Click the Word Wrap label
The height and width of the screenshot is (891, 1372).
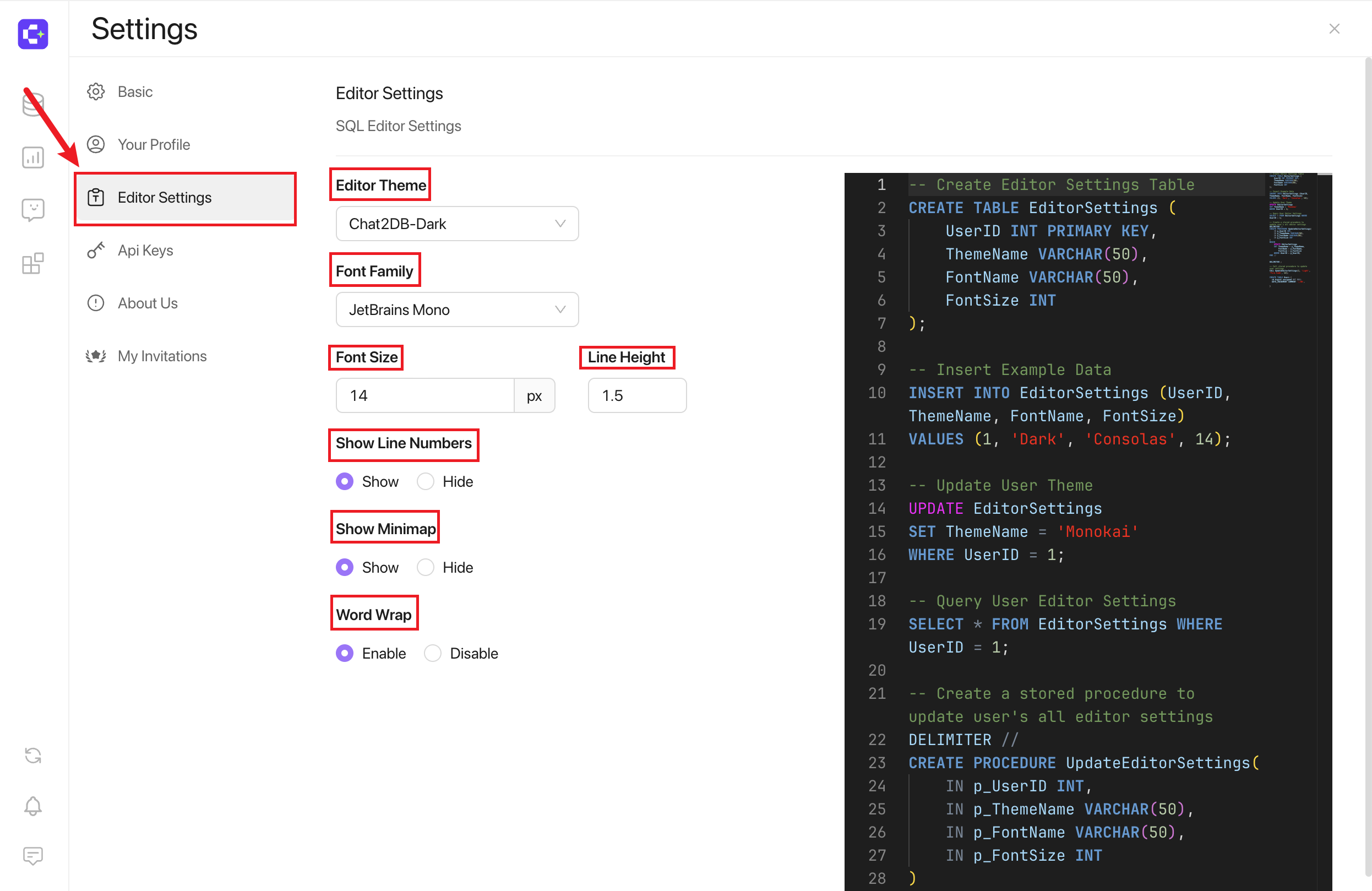click(373, 614)
